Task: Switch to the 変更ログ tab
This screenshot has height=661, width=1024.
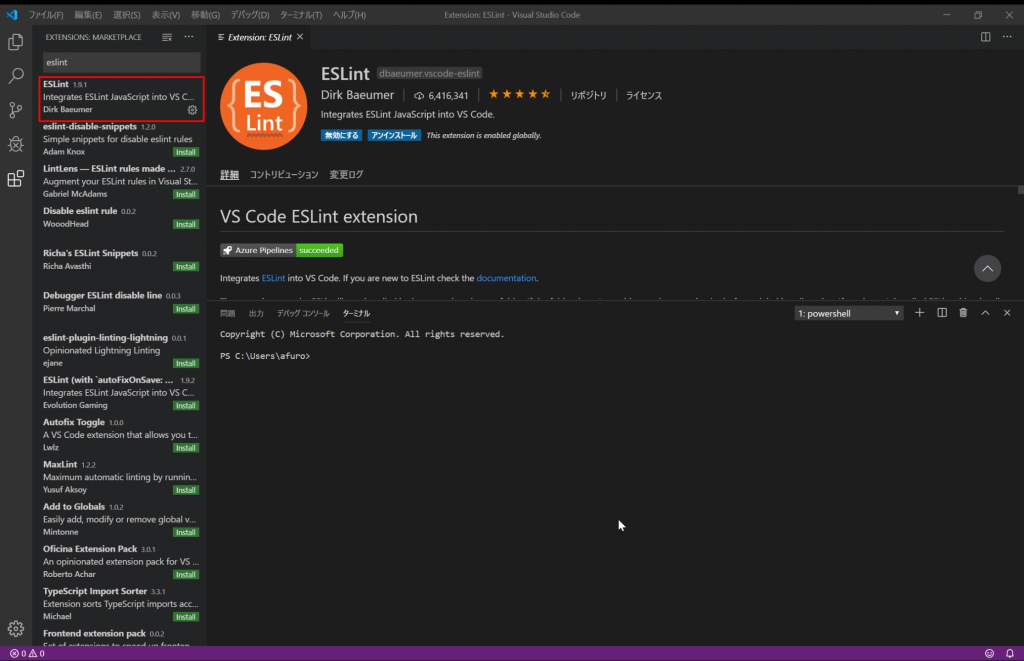Action: click(346, 174)
